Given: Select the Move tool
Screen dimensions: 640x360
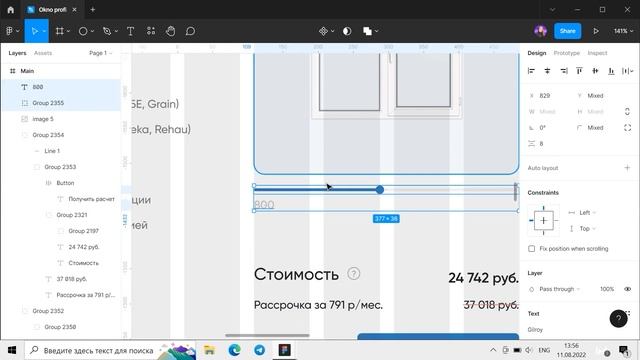Looking at the screenshot, I should pyautogui.click(x=34, y=31).
